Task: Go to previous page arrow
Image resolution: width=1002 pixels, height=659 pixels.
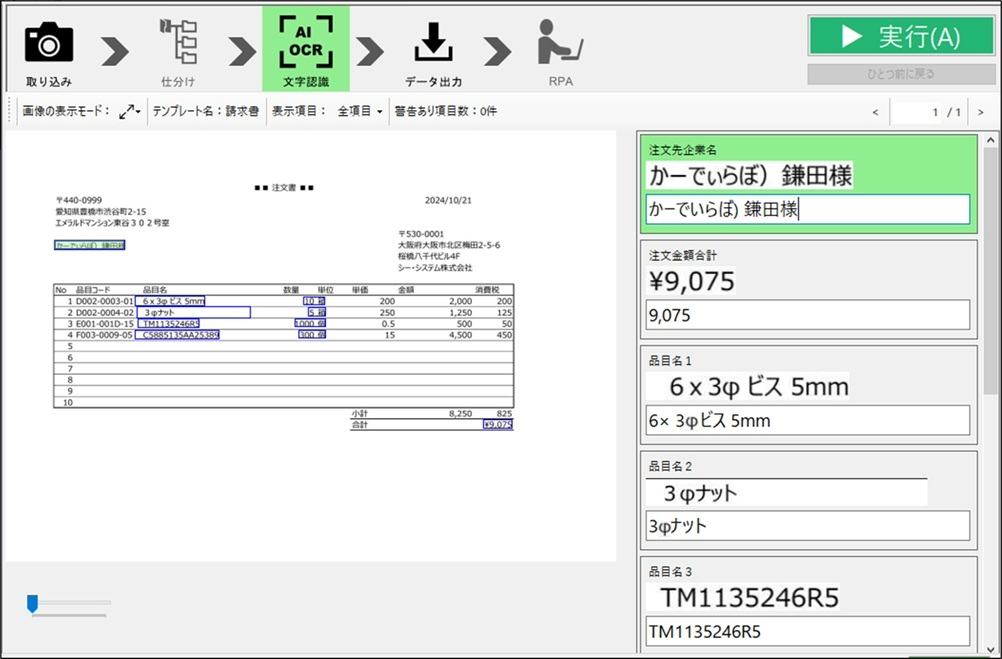Action: click(x=875, y=113)
